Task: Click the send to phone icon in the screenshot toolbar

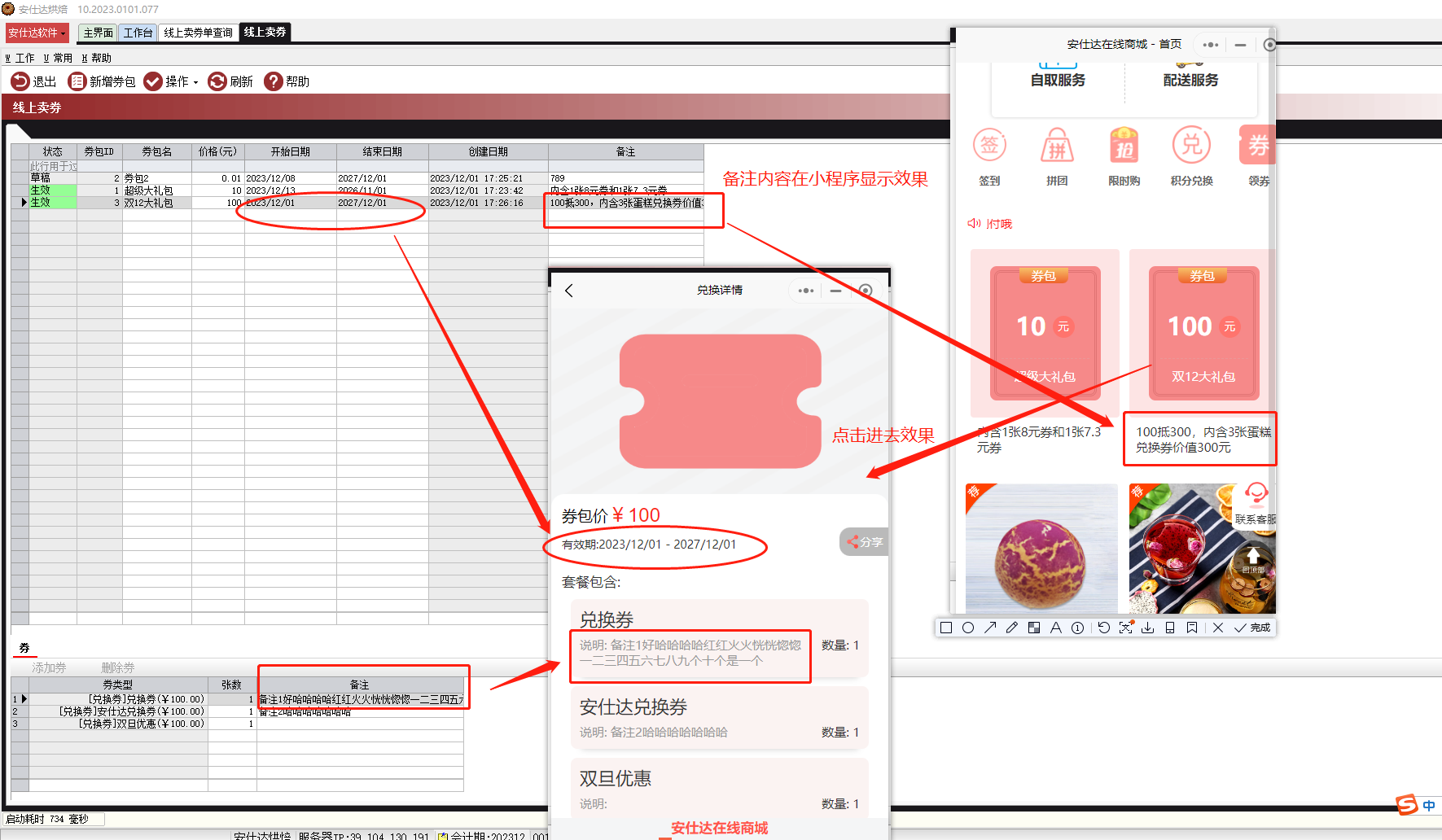Action: click(1170, 628)
